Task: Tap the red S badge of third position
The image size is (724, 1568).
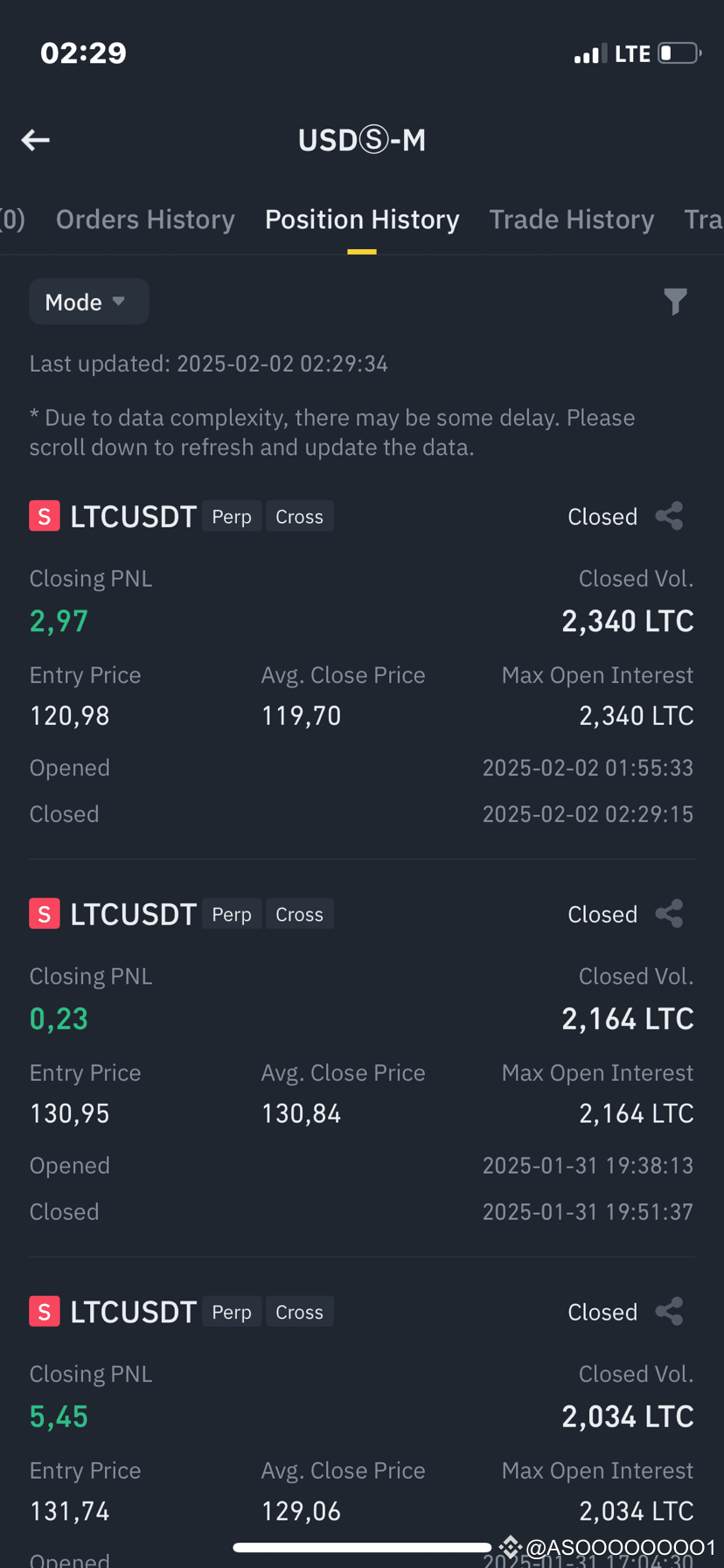Action: pyautogui.click(x=45, y=1312)
